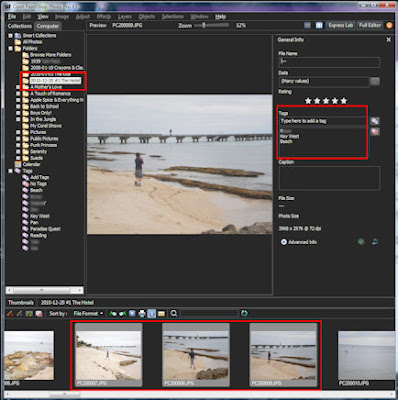Expand the In the Jungle folder
This screenshot has width=398, height=400.
coord(18,119)
